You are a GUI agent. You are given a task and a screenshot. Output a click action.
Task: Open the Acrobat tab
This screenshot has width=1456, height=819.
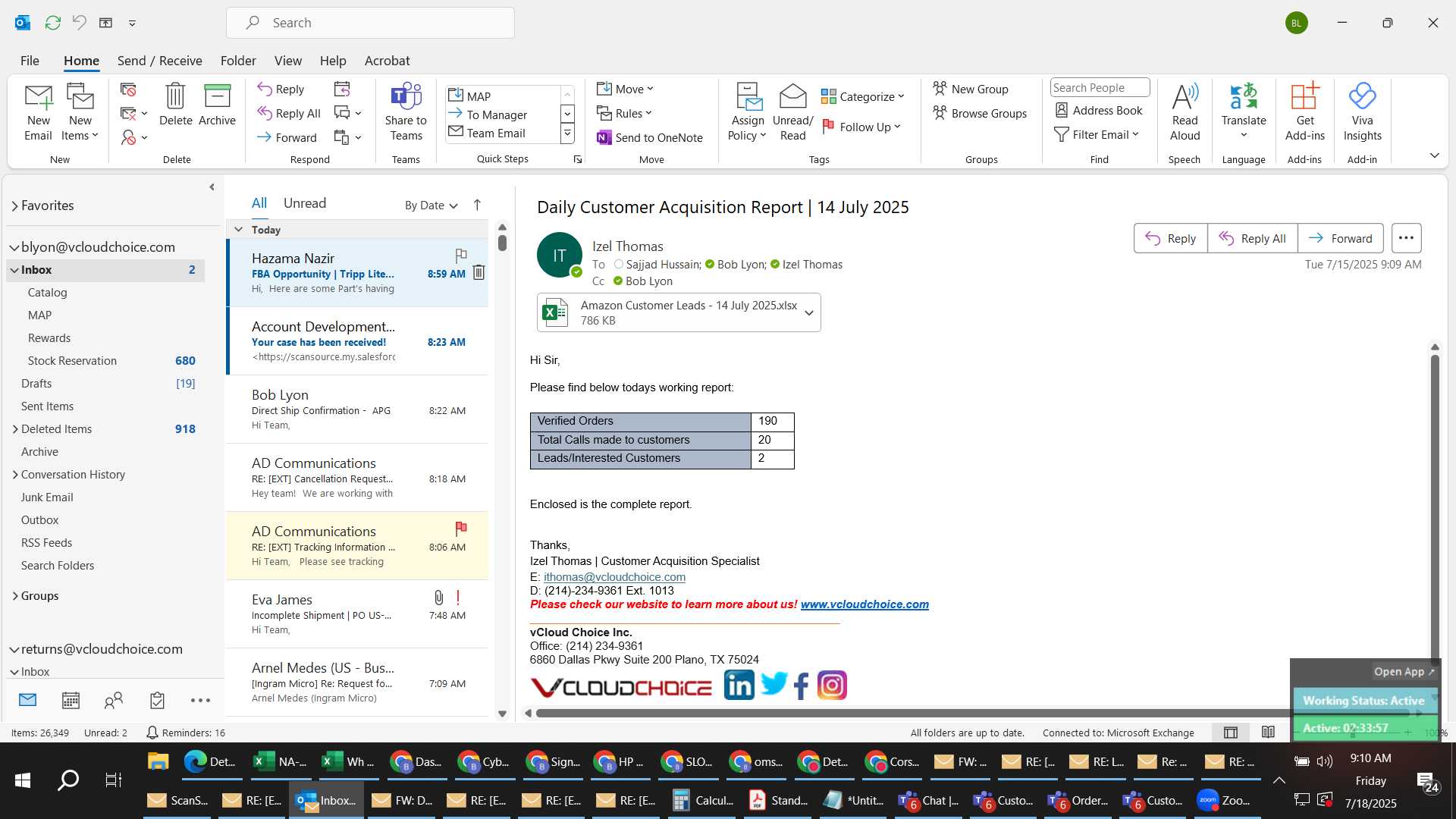coord(387,61)
